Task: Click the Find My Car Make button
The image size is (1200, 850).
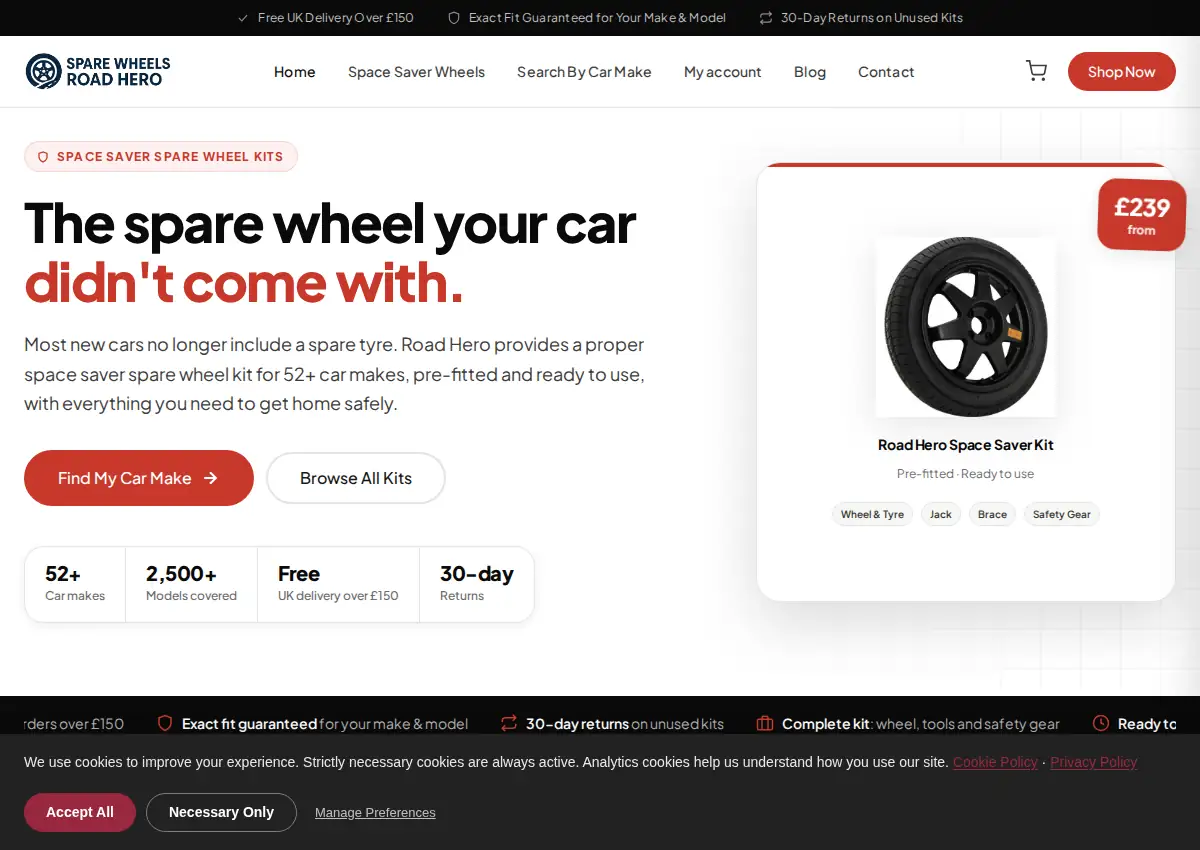Action: click(x=139, y=478)
